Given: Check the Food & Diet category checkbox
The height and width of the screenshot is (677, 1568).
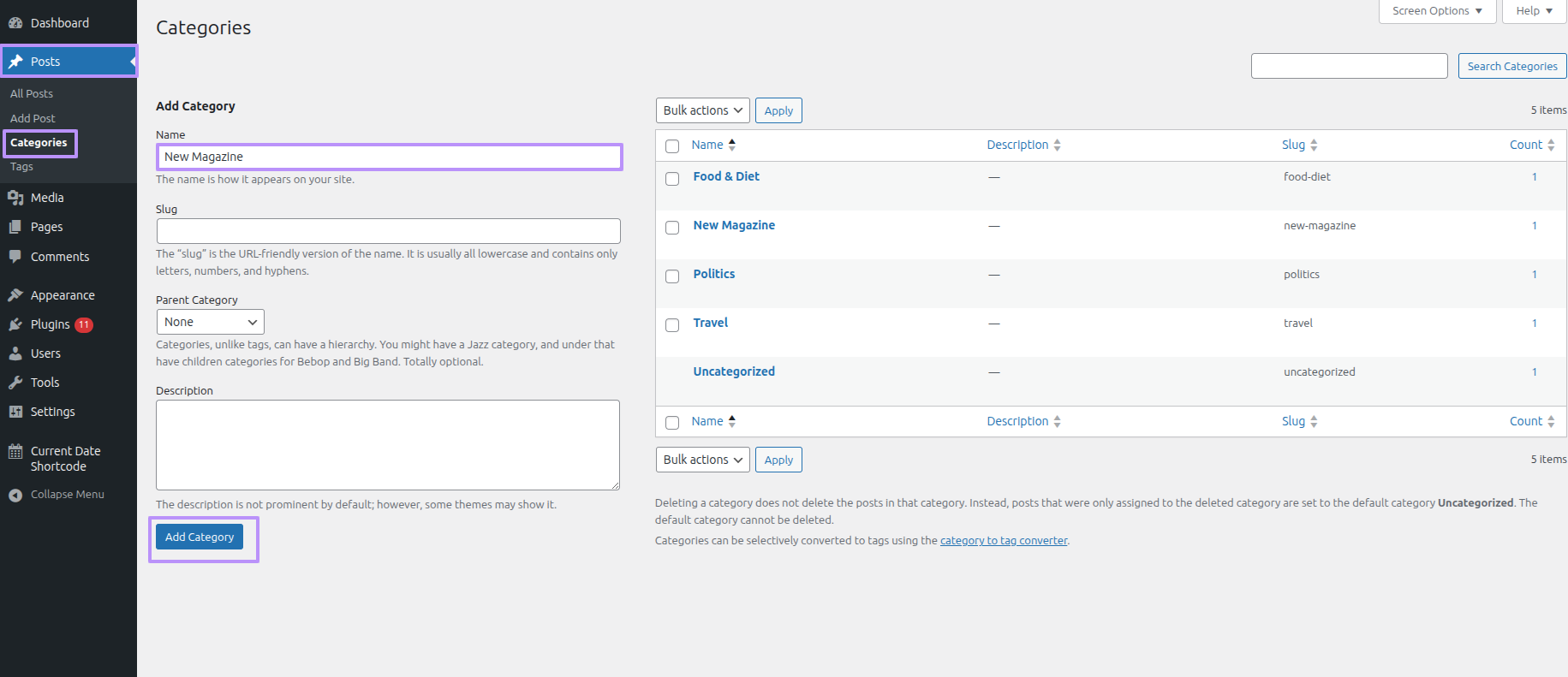Looking at the screenshot, I should 672,178.
